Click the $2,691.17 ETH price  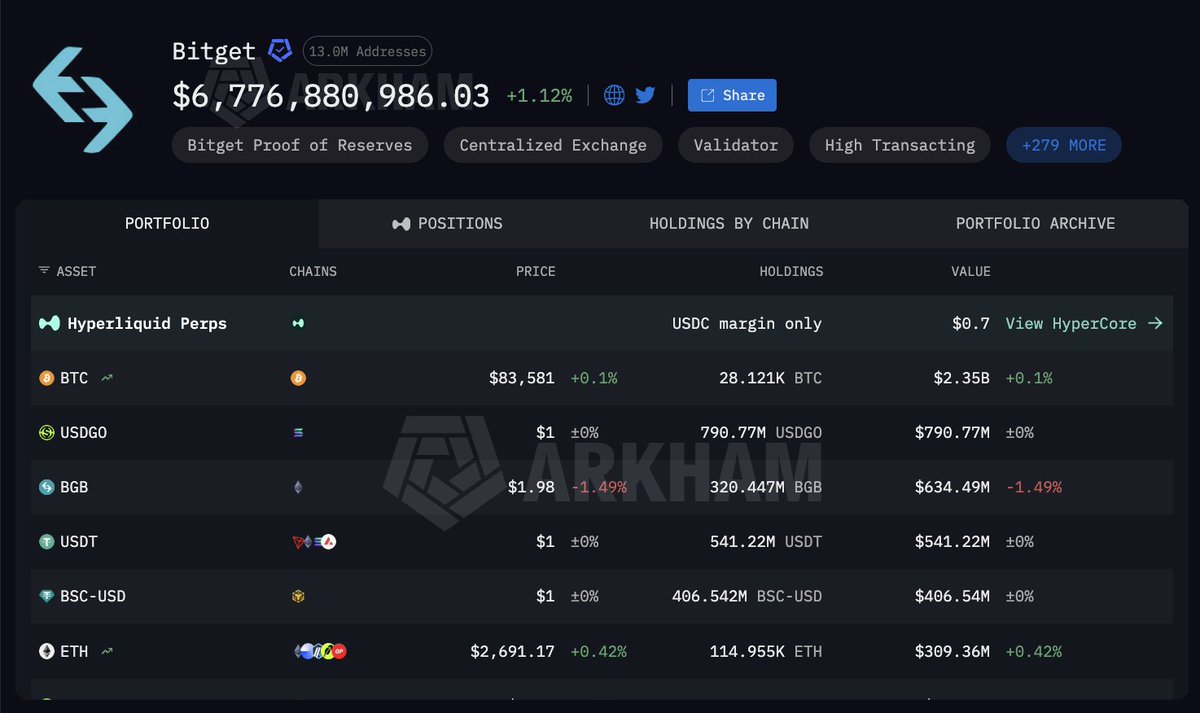(512, 651)
